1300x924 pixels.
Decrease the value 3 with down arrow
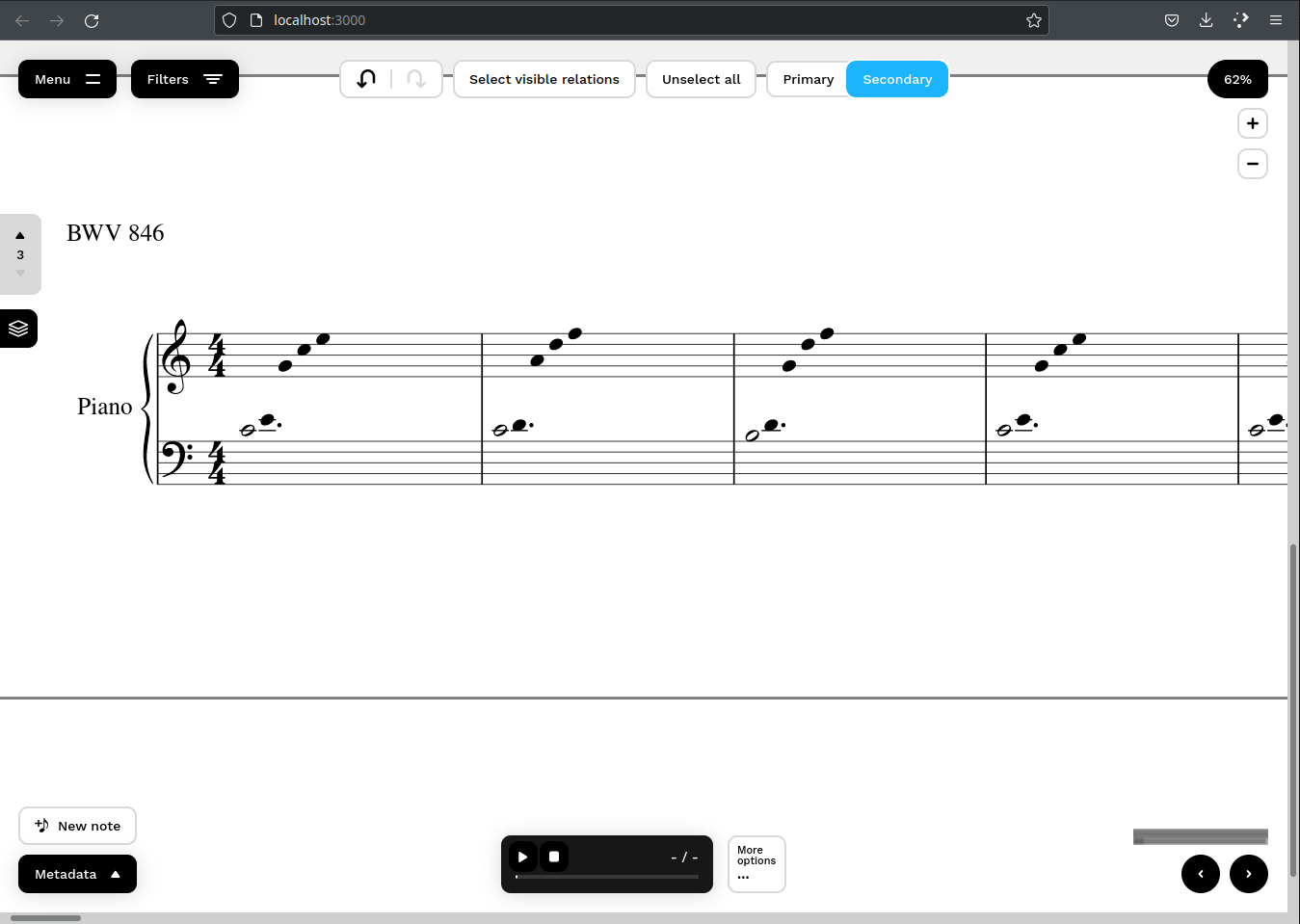point(20,274)
